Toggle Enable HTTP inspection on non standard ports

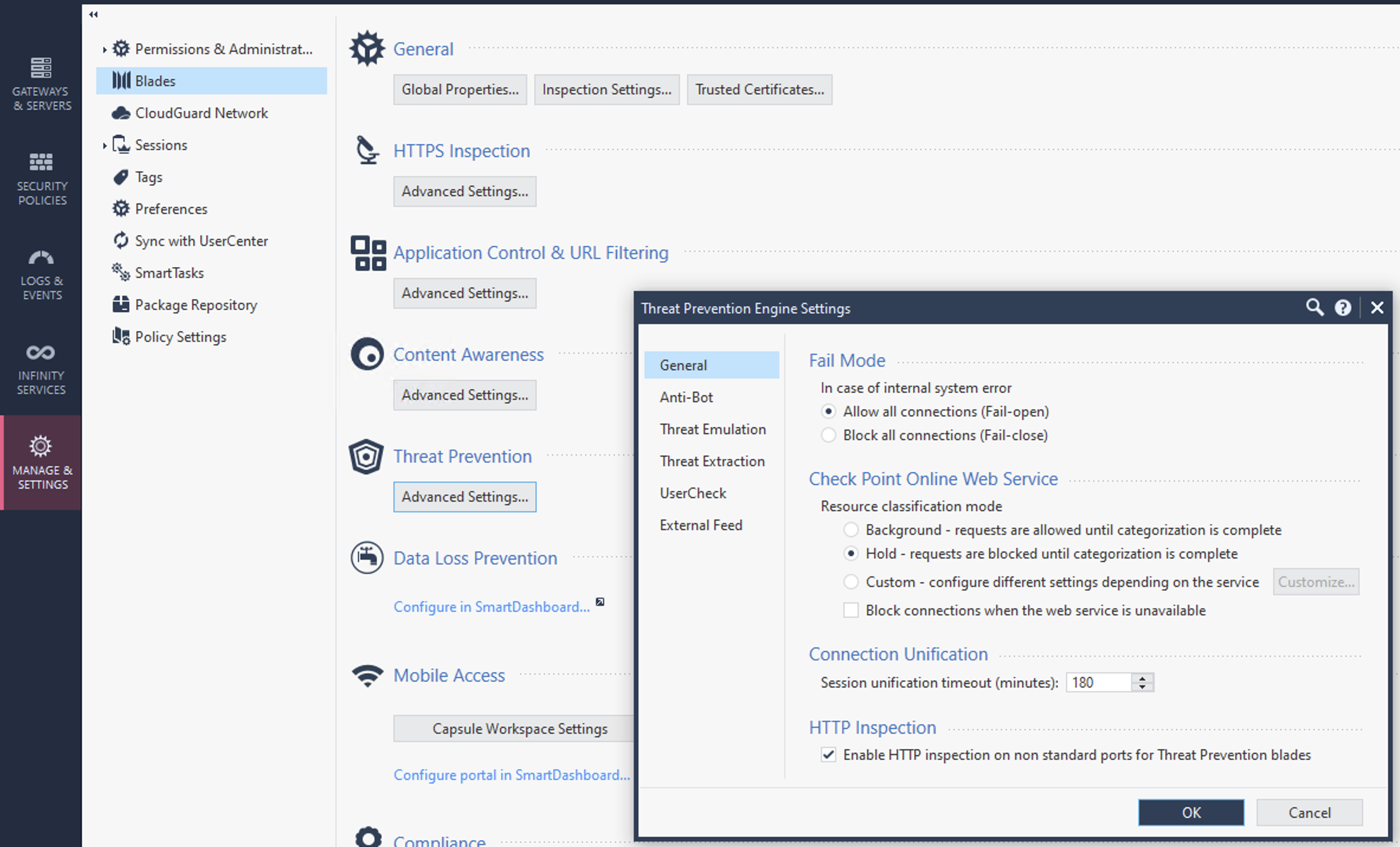pyautogui.click(x=829, y=755)
